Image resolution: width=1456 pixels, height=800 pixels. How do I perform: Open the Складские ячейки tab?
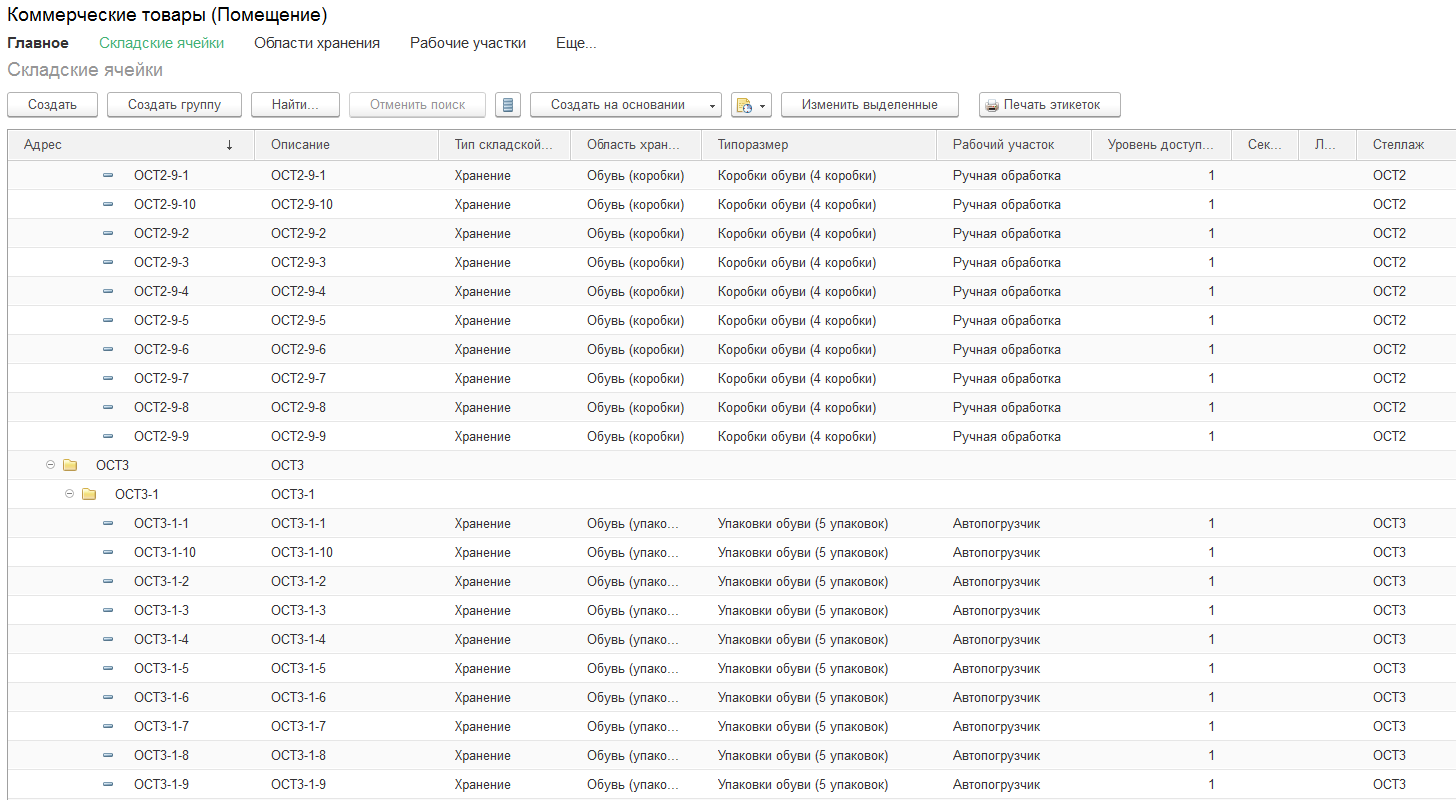[x=161, y=43]
